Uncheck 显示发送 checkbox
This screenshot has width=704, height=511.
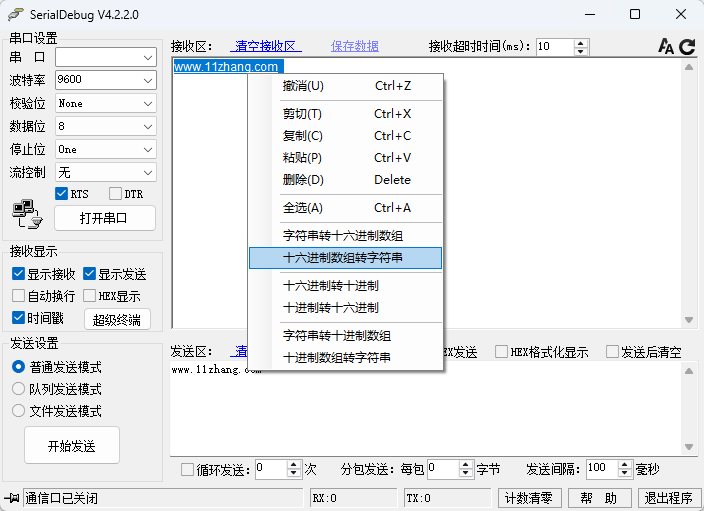tap(89, 273)
